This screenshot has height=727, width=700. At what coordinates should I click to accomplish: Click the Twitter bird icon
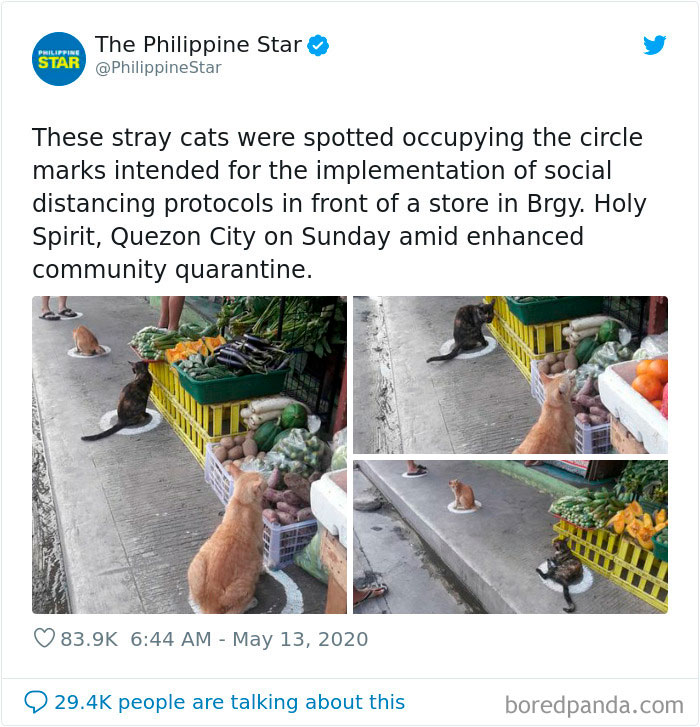[x=655, y=45]
